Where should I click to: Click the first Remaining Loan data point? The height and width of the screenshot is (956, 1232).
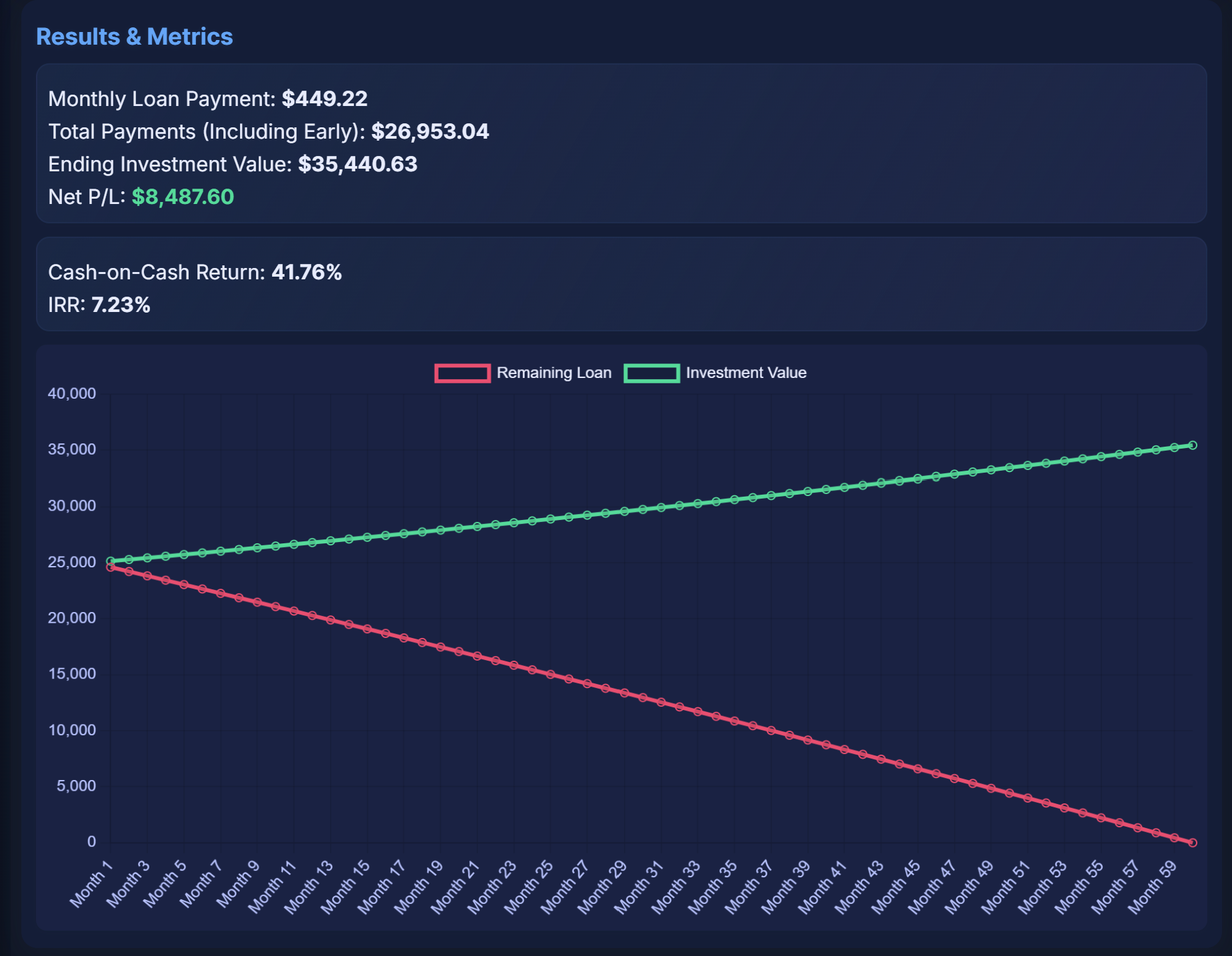[111, 567]
